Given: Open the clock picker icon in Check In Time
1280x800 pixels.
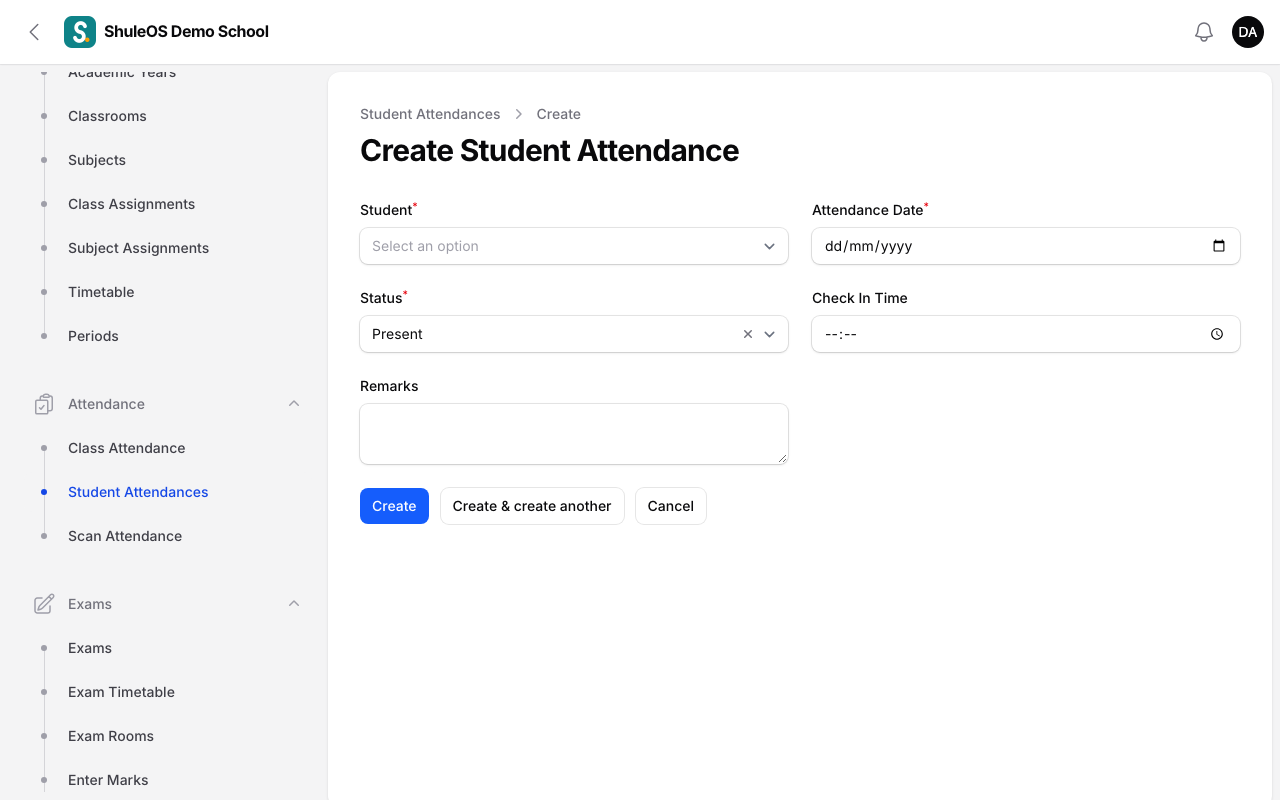Looking at the screenshot, I should coord(1217,334).
